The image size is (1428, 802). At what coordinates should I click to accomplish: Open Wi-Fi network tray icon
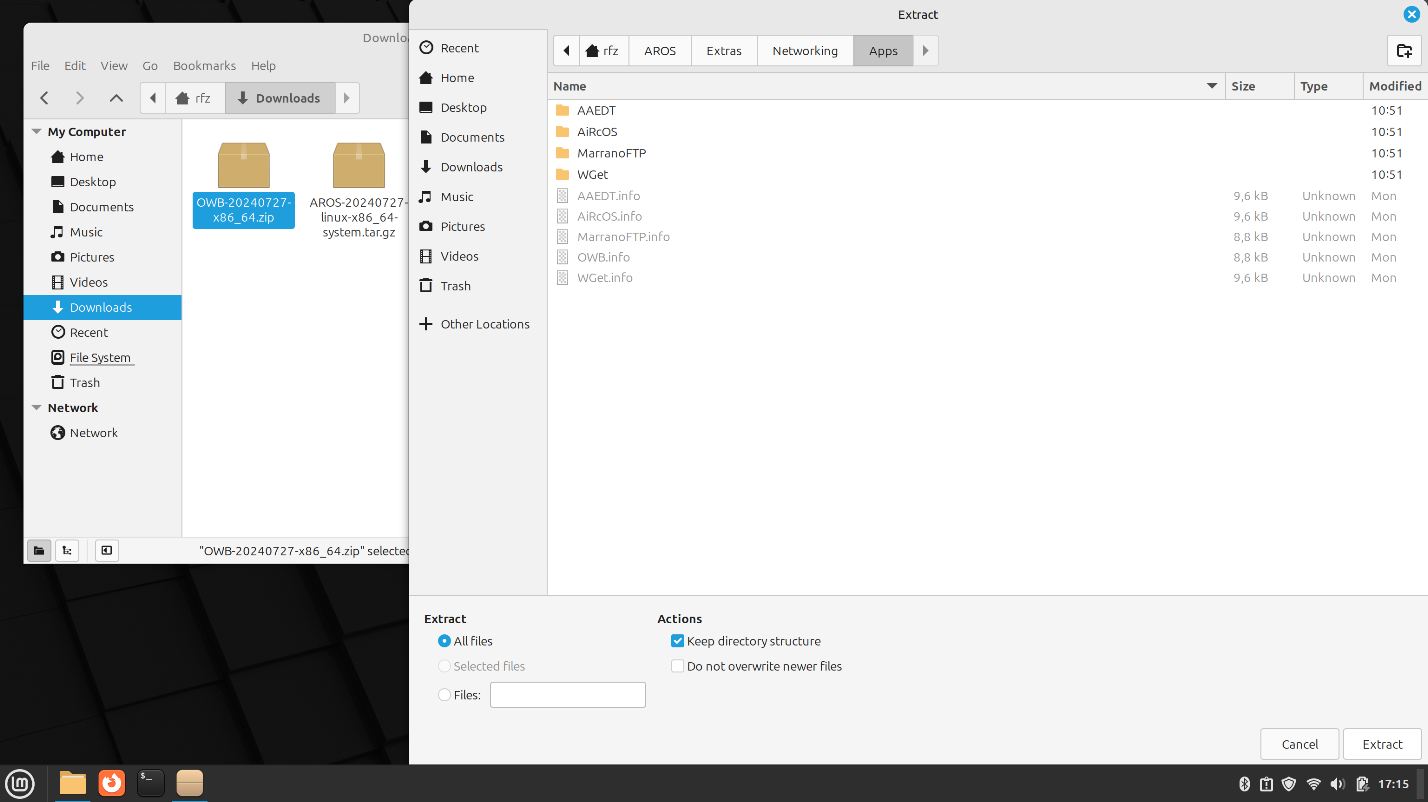click(1314, 784)
